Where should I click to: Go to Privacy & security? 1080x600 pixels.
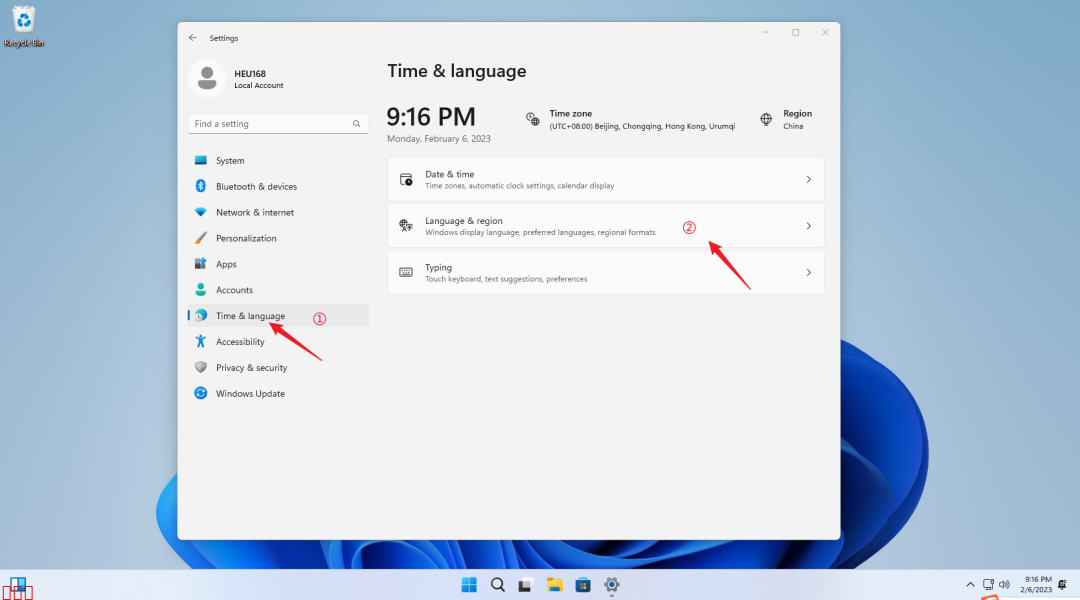click(x=278, y=367)
